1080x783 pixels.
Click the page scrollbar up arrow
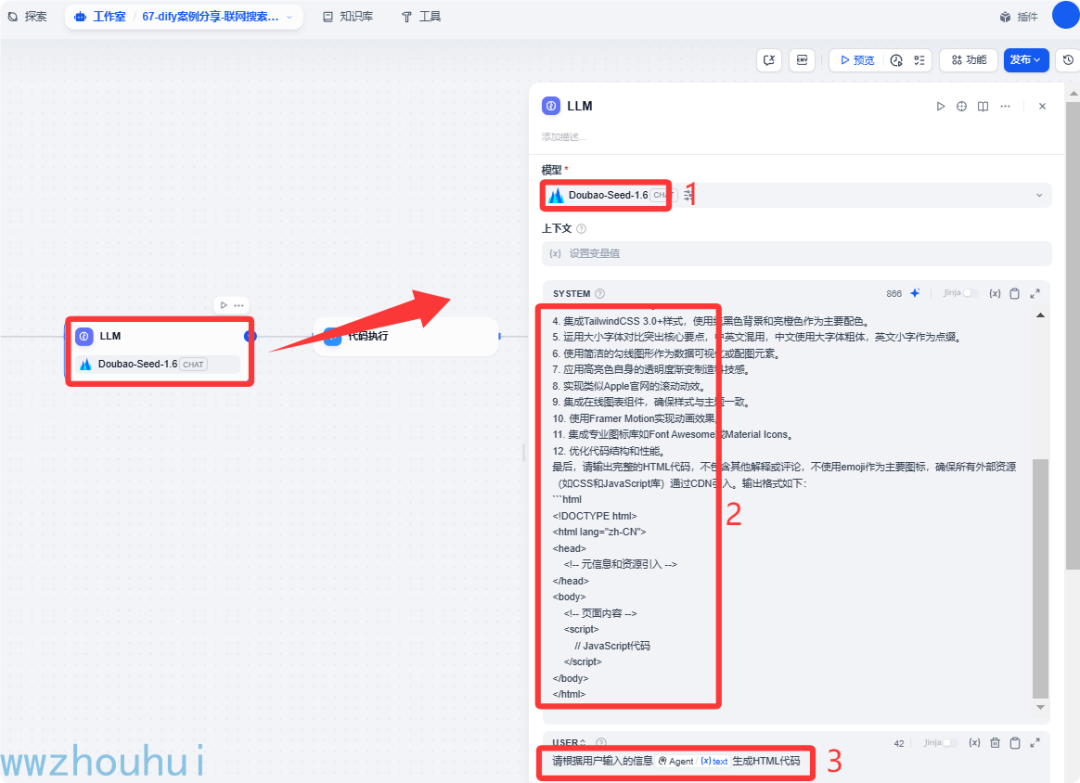1073,92
